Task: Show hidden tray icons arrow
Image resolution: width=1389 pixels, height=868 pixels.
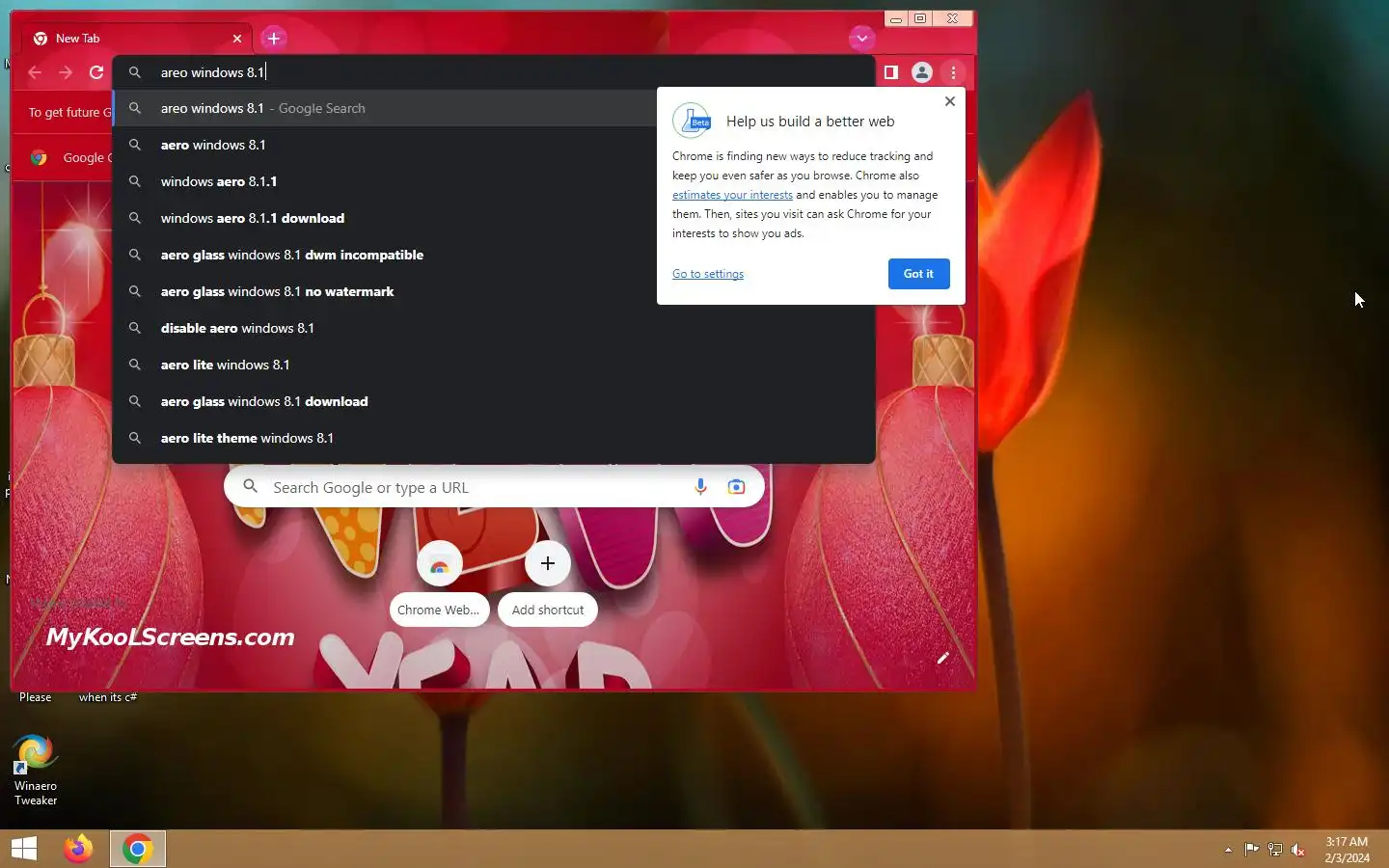Action: [x=1228, y=850]
